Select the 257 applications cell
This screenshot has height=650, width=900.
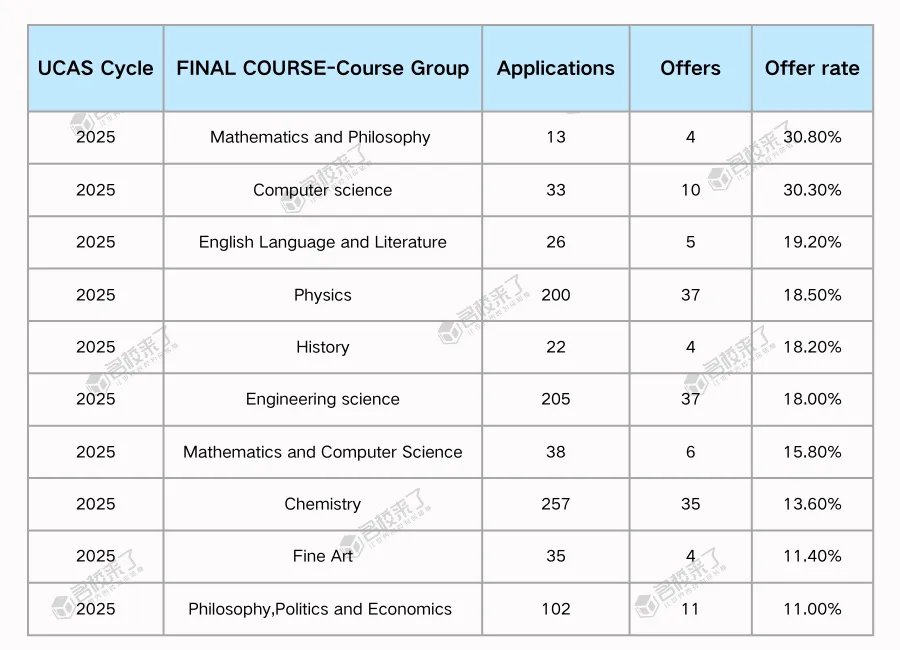(556, 504)
